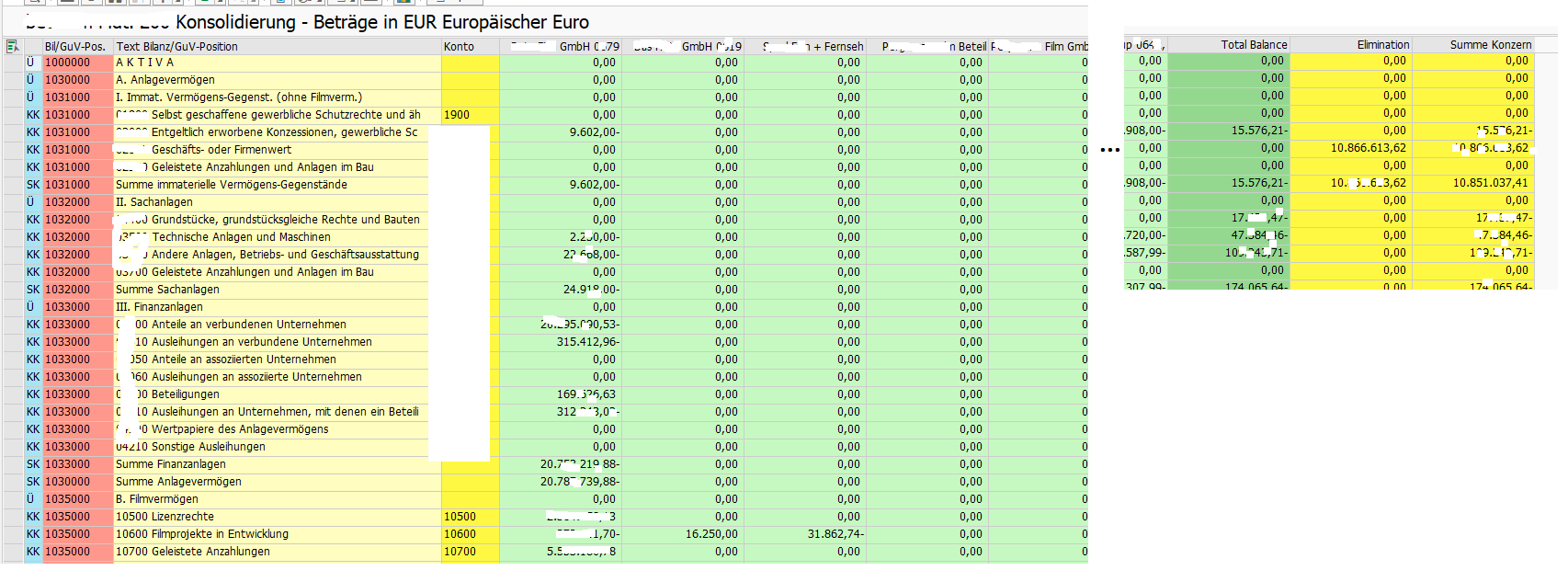Select the Konto cell containing 1900

[457, 115]
